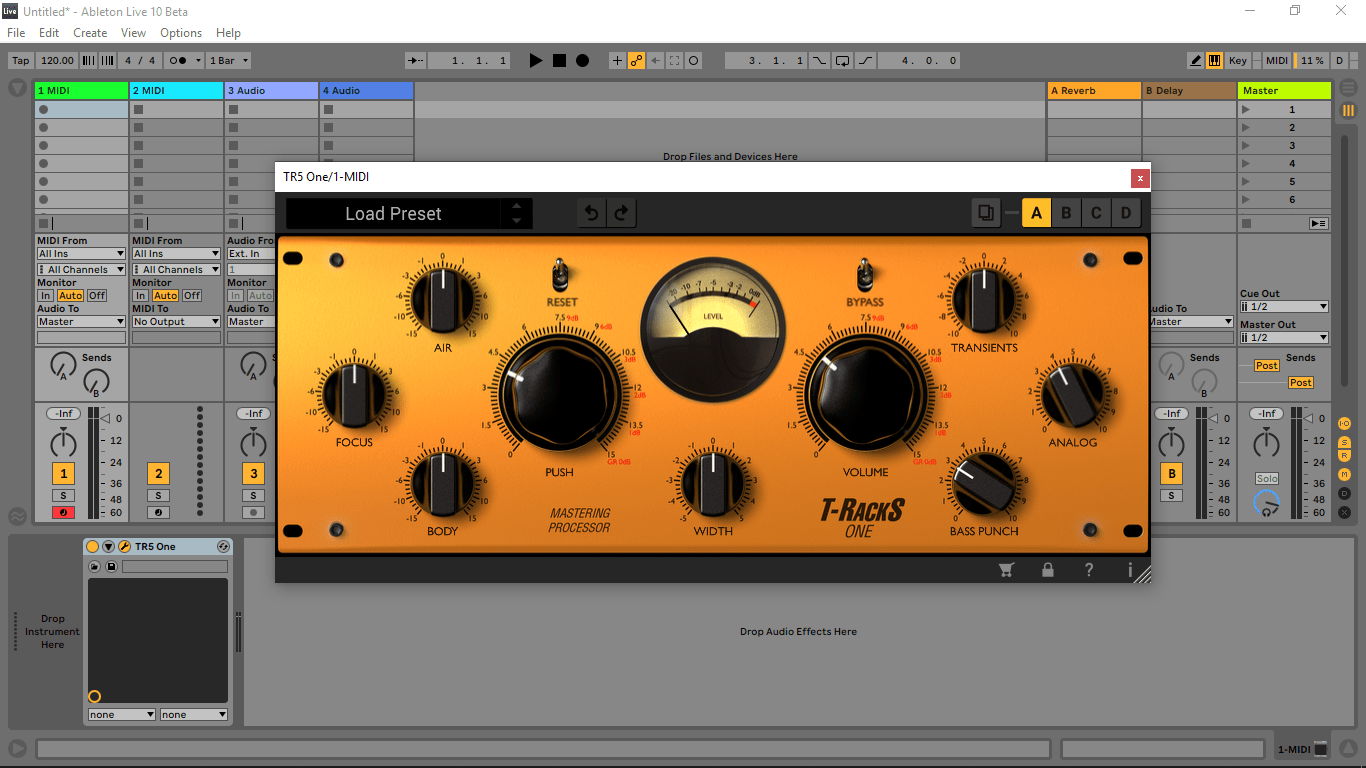Solo track 2 with S button

coord(158,496)
